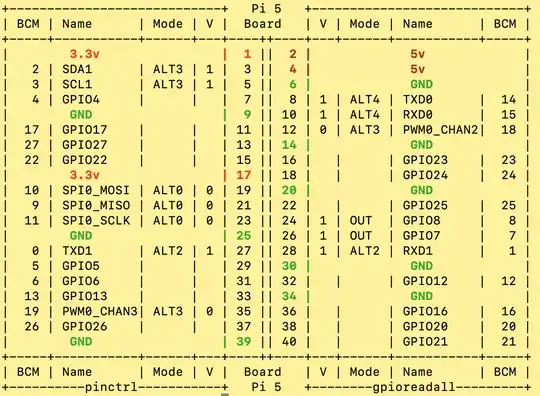Click the ALT2 mode in TXD1 row

pyautogui.click(x=168, y=251)
